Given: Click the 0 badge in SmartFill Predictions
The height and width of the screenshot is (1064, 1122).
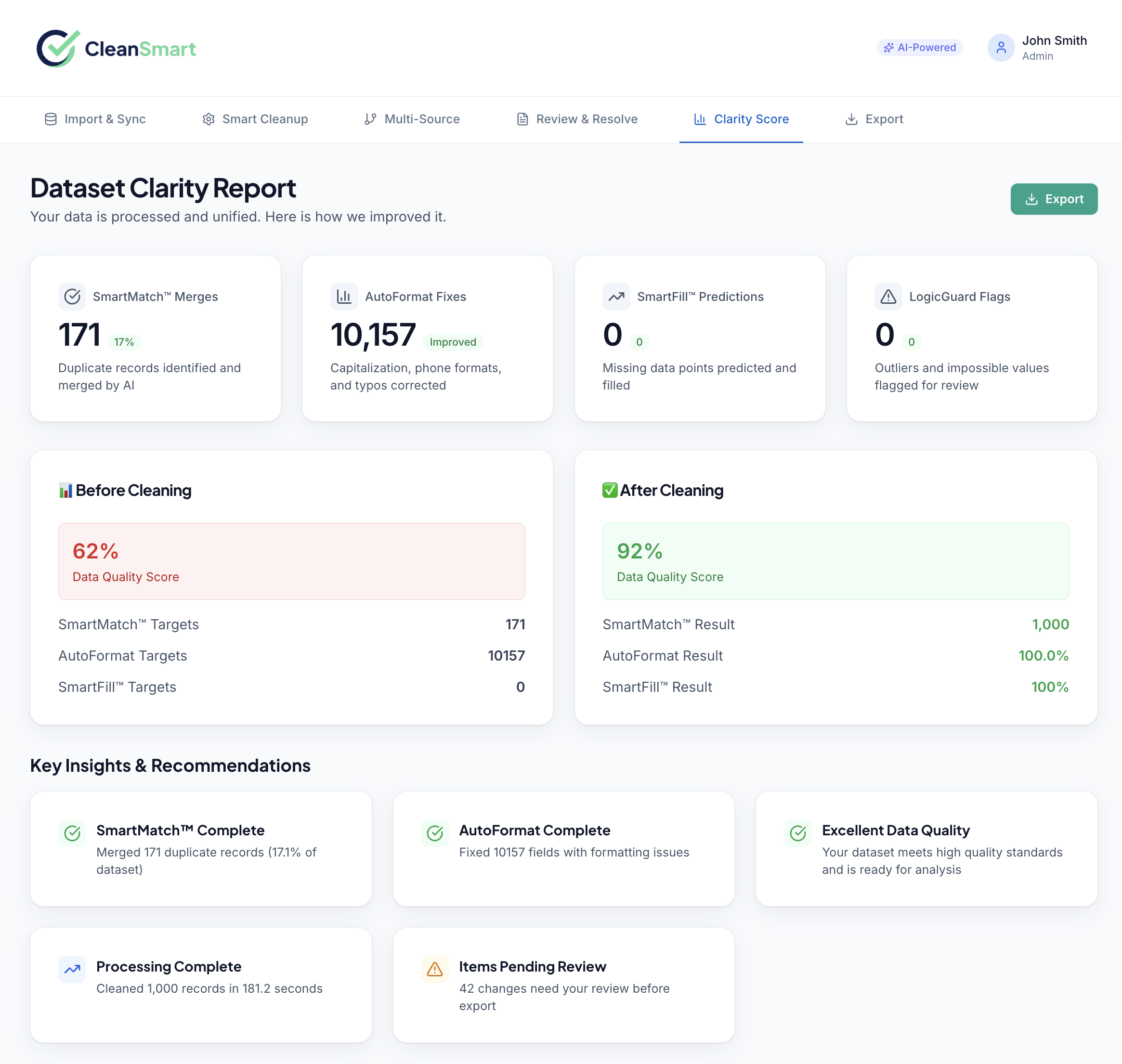Looking at the screenshot, I should click(x=639, y=342).
